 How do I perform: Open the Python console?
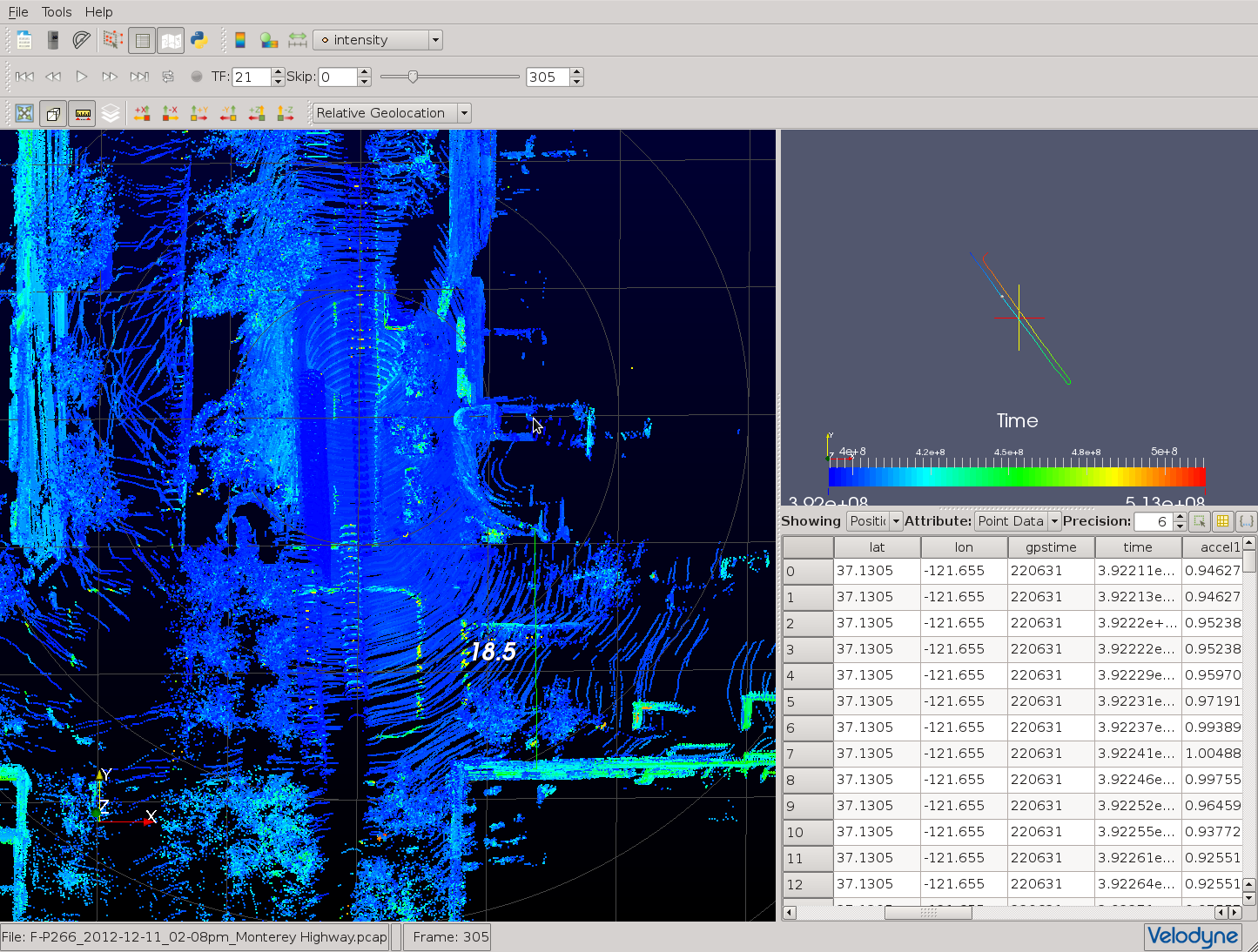click(x=199, y=40)
